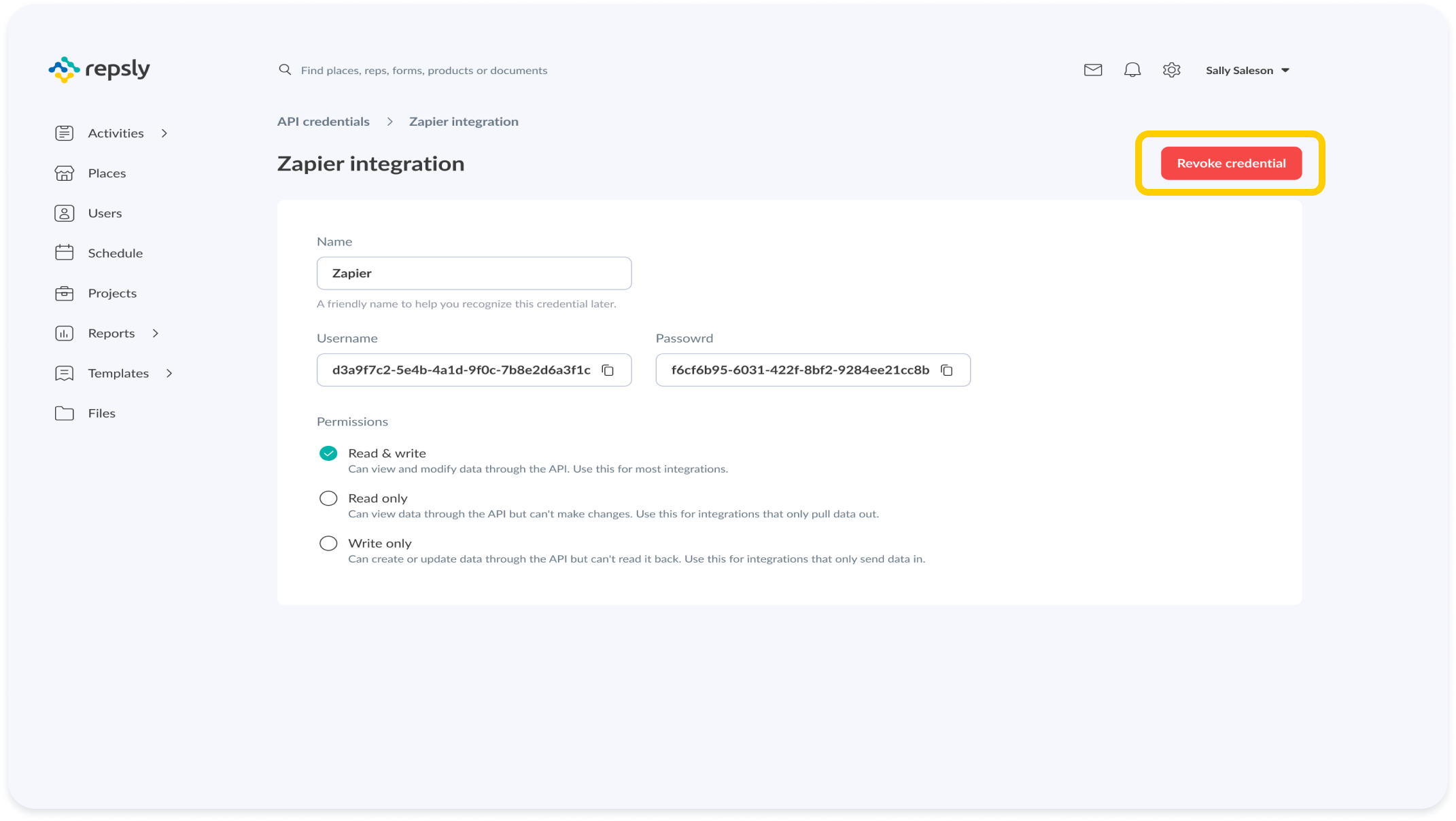
Task: Click the Activities label in sidebar
Action: pos(116,133)
